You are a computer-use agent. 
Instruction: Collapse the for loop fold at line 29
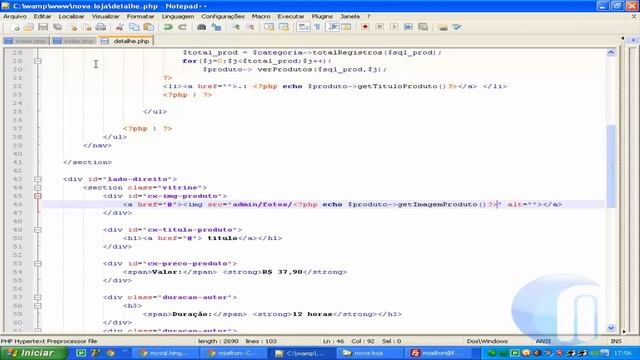click(x=38, y=61)
